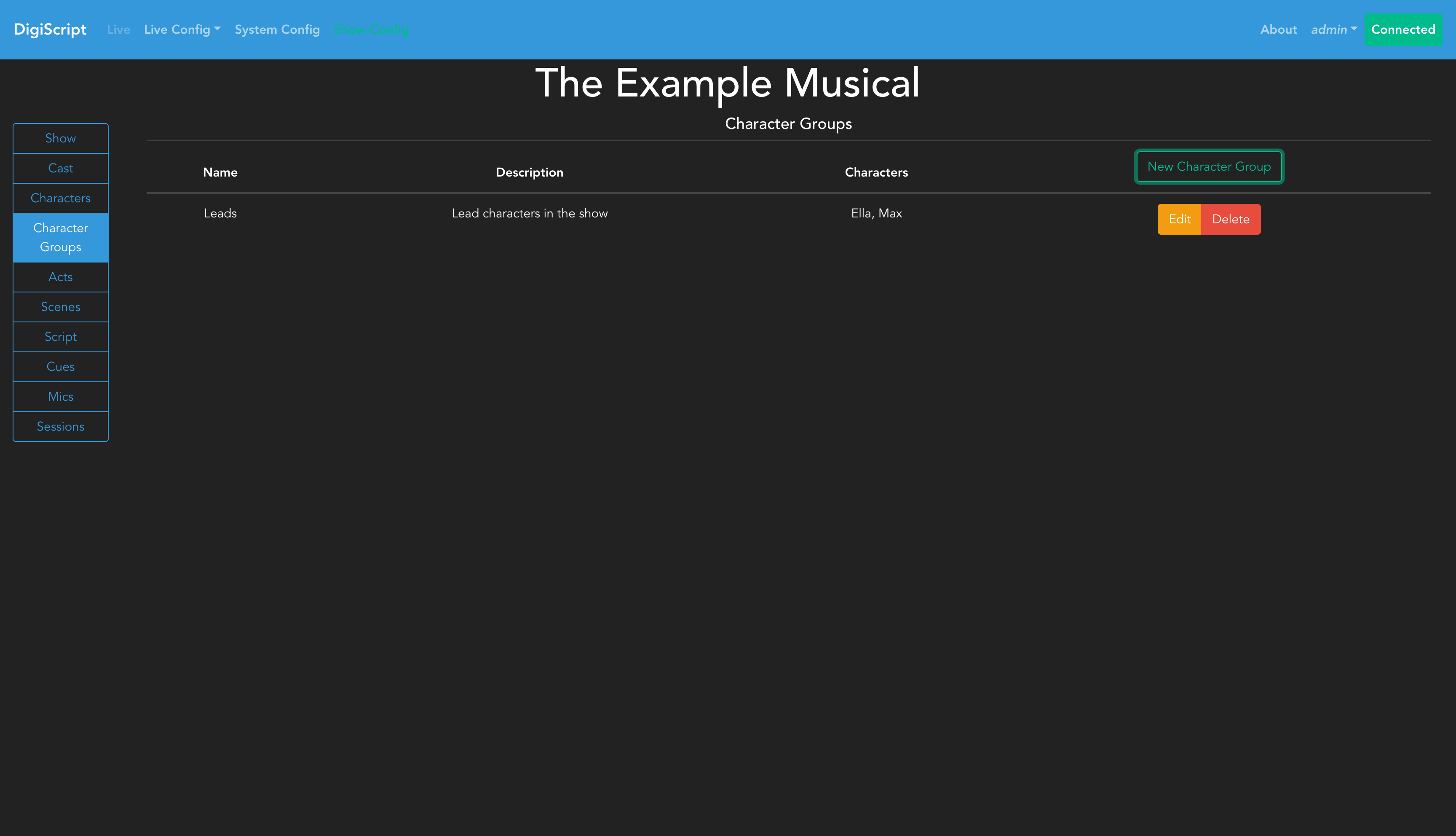Go to the Script sidebar tab
Viewport: 1456px width, 836px height.
60,337
